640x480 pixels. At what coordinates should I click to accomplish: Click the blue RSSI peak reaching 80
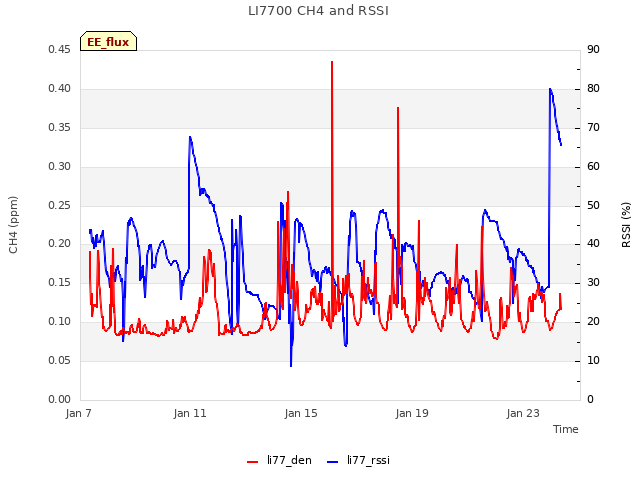(550, 89)
